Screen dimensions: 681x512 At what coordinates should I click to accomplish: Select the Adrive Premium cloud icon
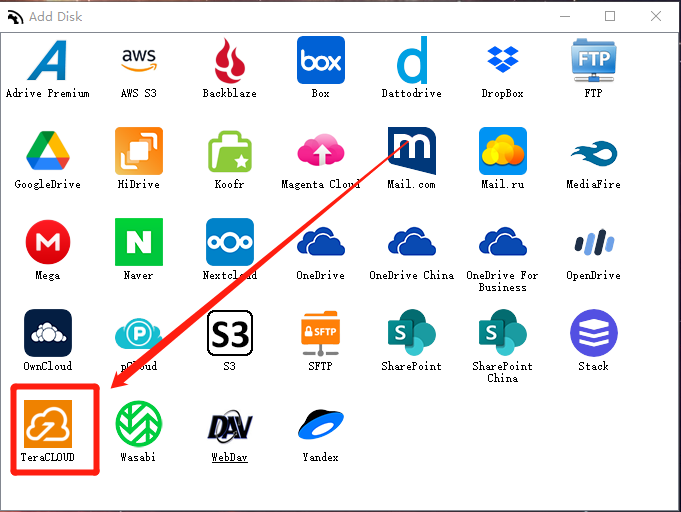[48, 60]
